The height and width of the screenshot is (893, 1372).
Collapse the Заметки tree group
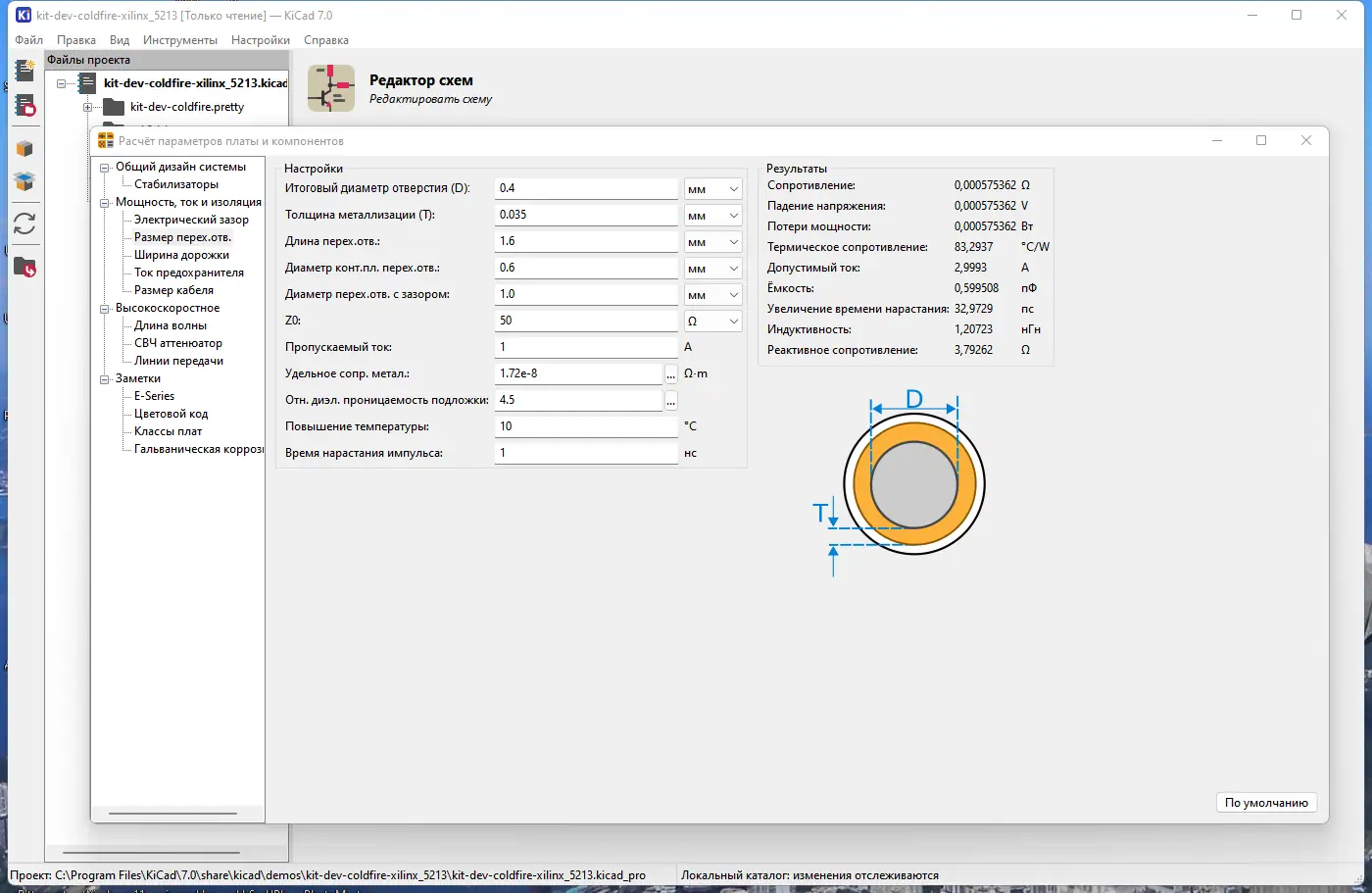[105, 379]
